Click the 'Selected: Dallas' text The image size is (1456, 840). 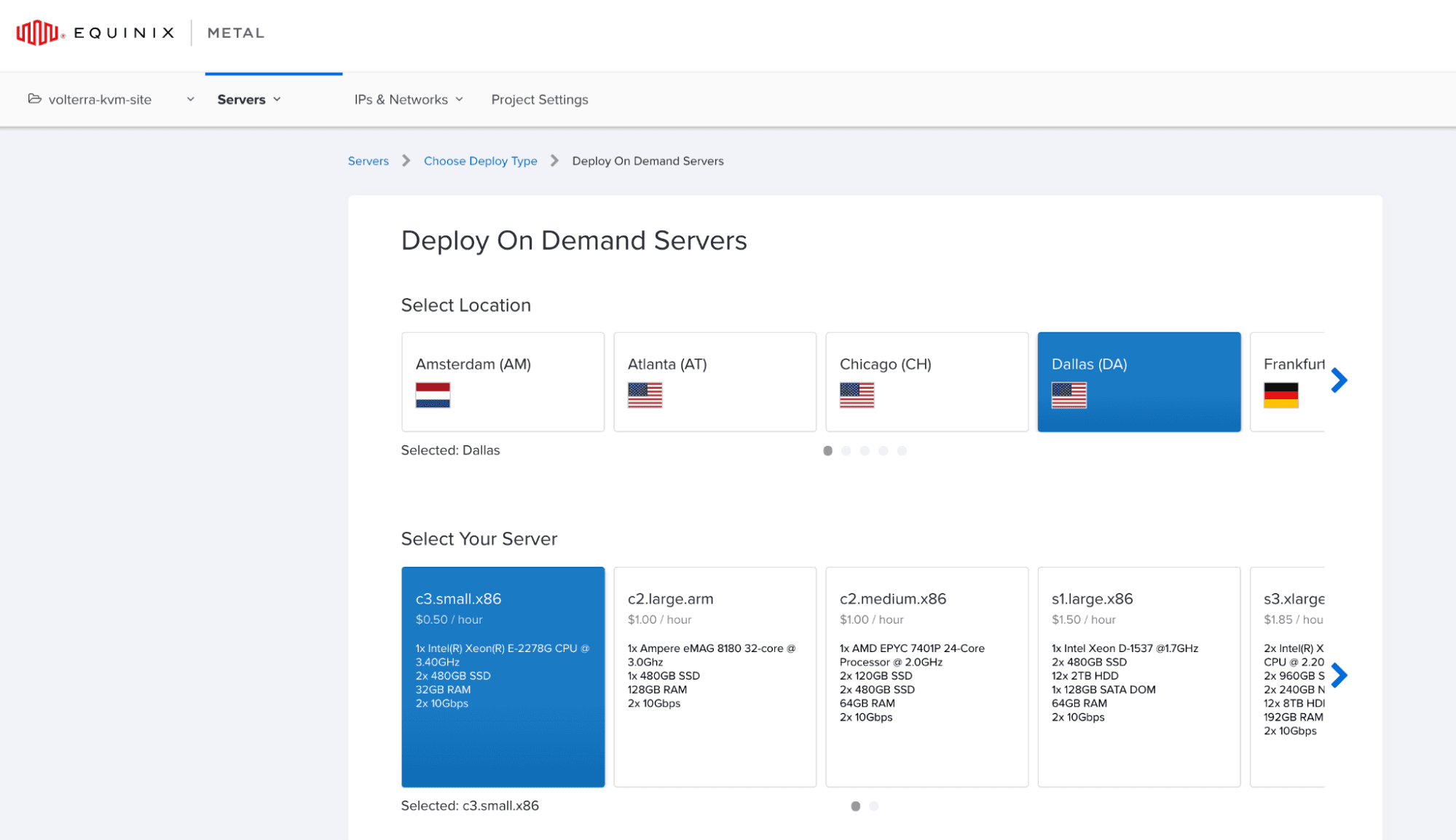tap(450, 450)
